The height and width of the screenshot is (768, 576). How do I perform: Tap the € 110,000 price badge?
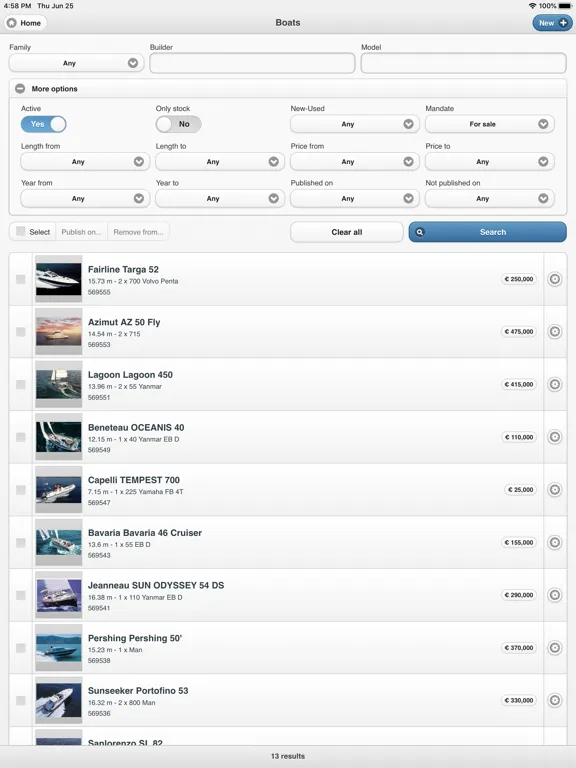[x=519, y=437]
